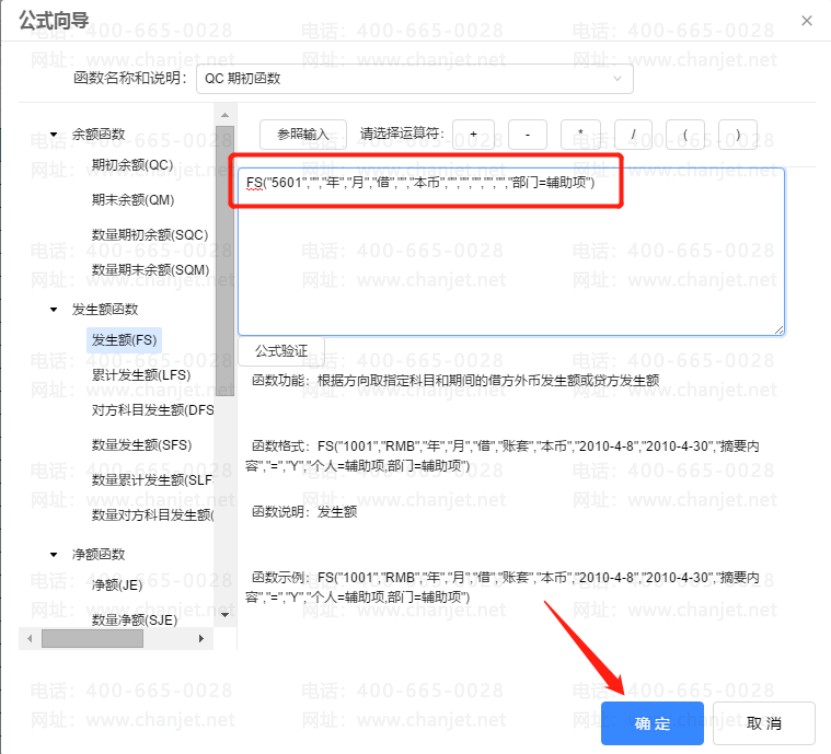Select 期末余额(QM) function
831x754 pixels.
pos(133,200)
